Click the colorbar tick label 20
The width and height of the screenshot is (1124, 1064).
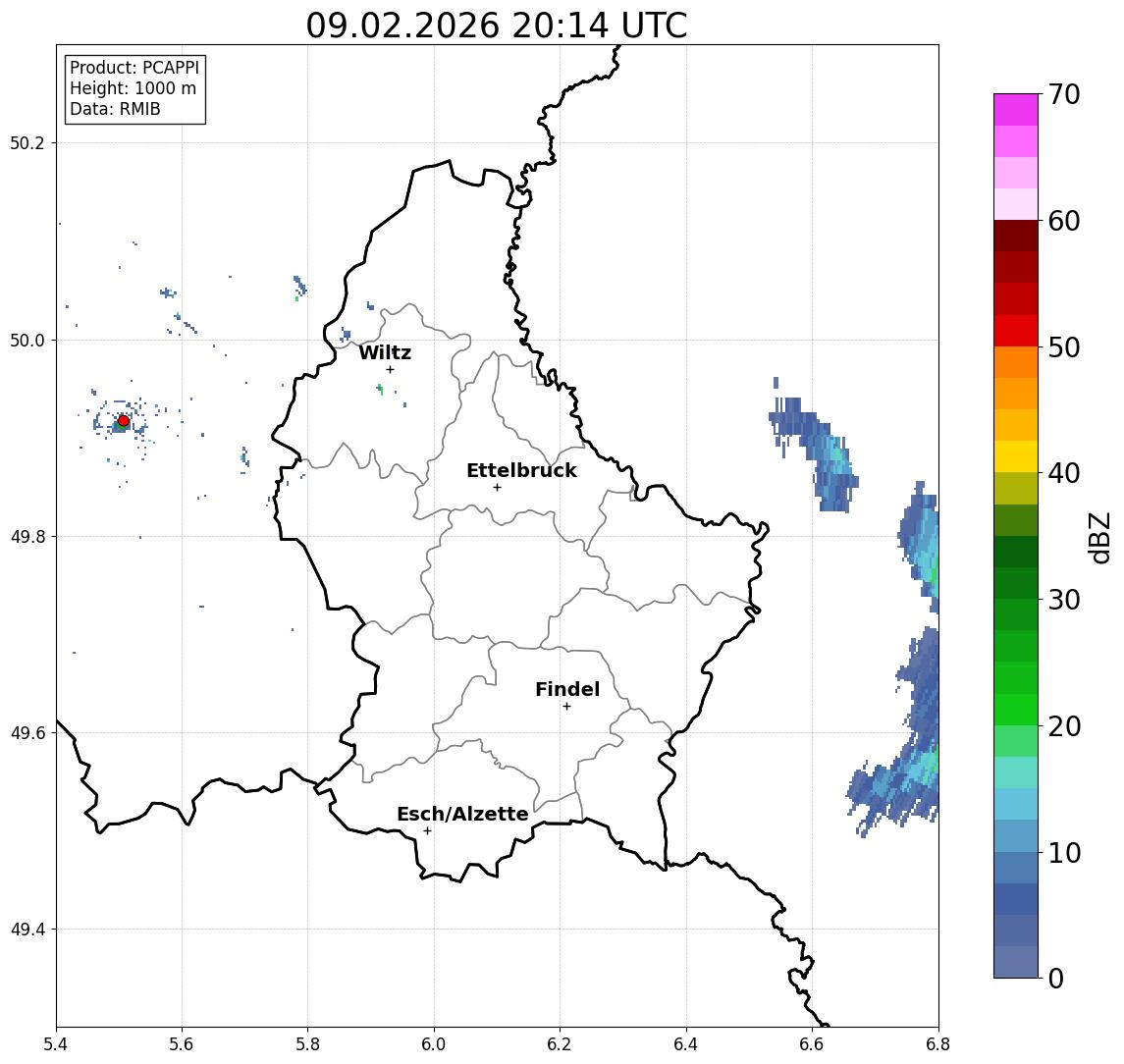(1064, 725)
